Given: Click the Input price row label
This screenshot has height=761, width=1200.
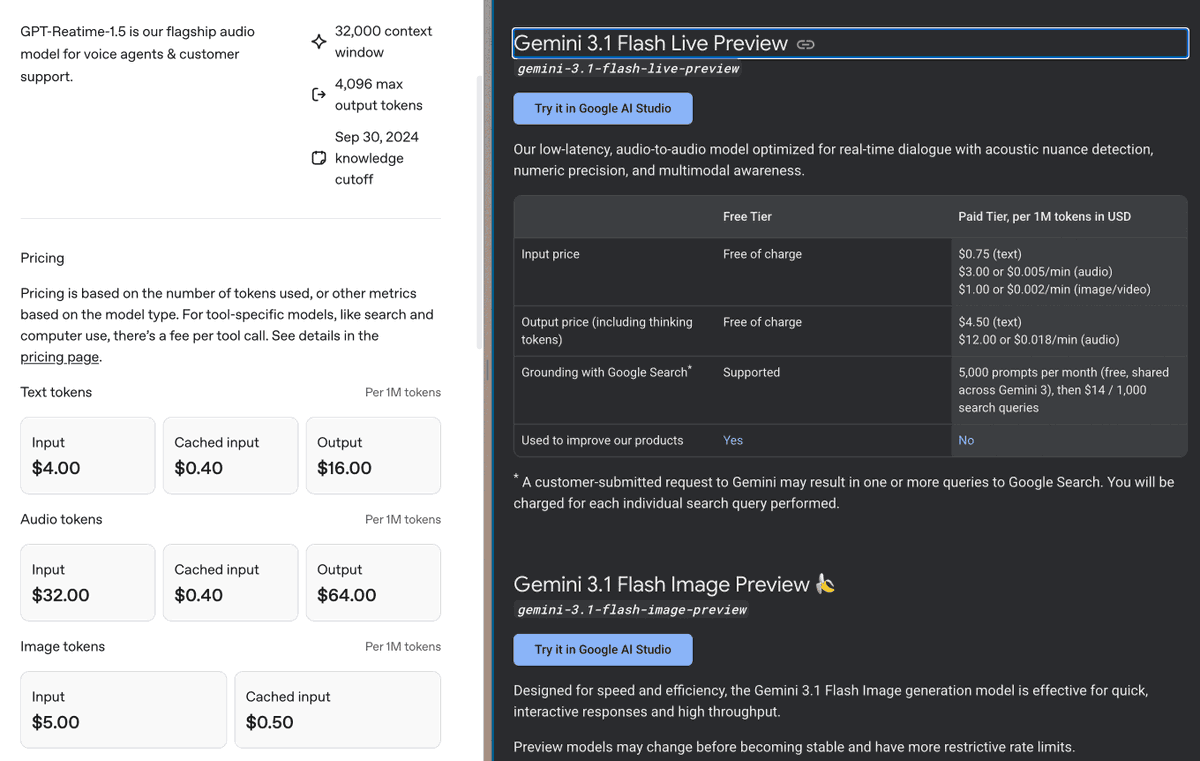Looking at the screenshot, I should (551, 254).
